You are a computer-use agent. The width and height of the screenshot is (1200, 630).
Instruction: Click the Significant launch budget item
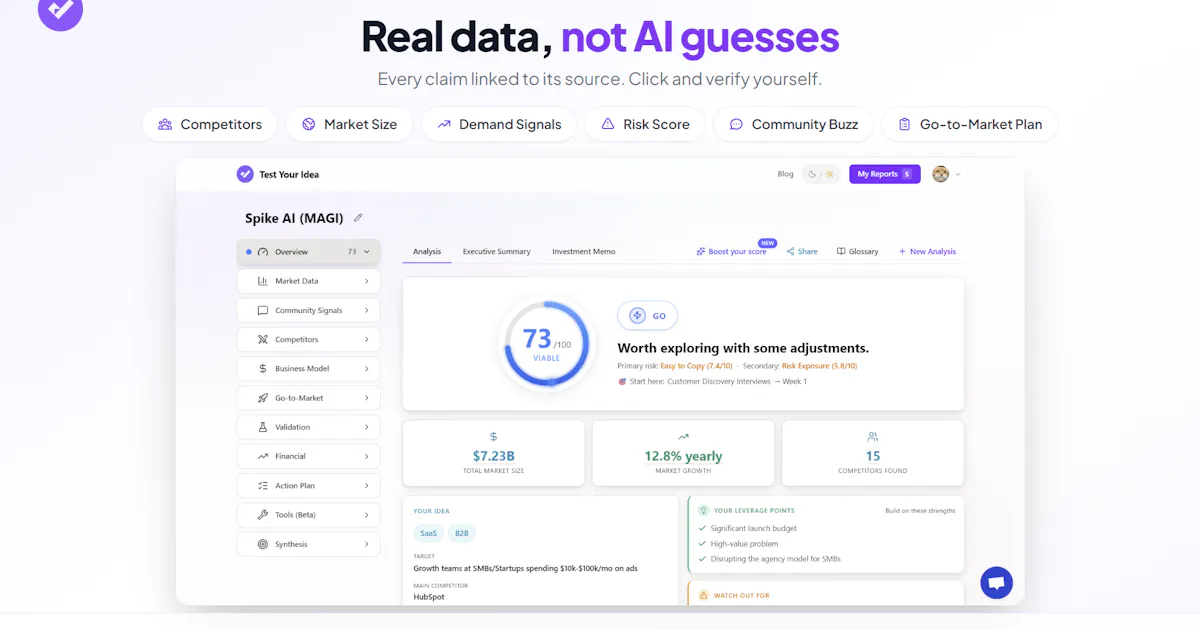(x=754, y=528)
